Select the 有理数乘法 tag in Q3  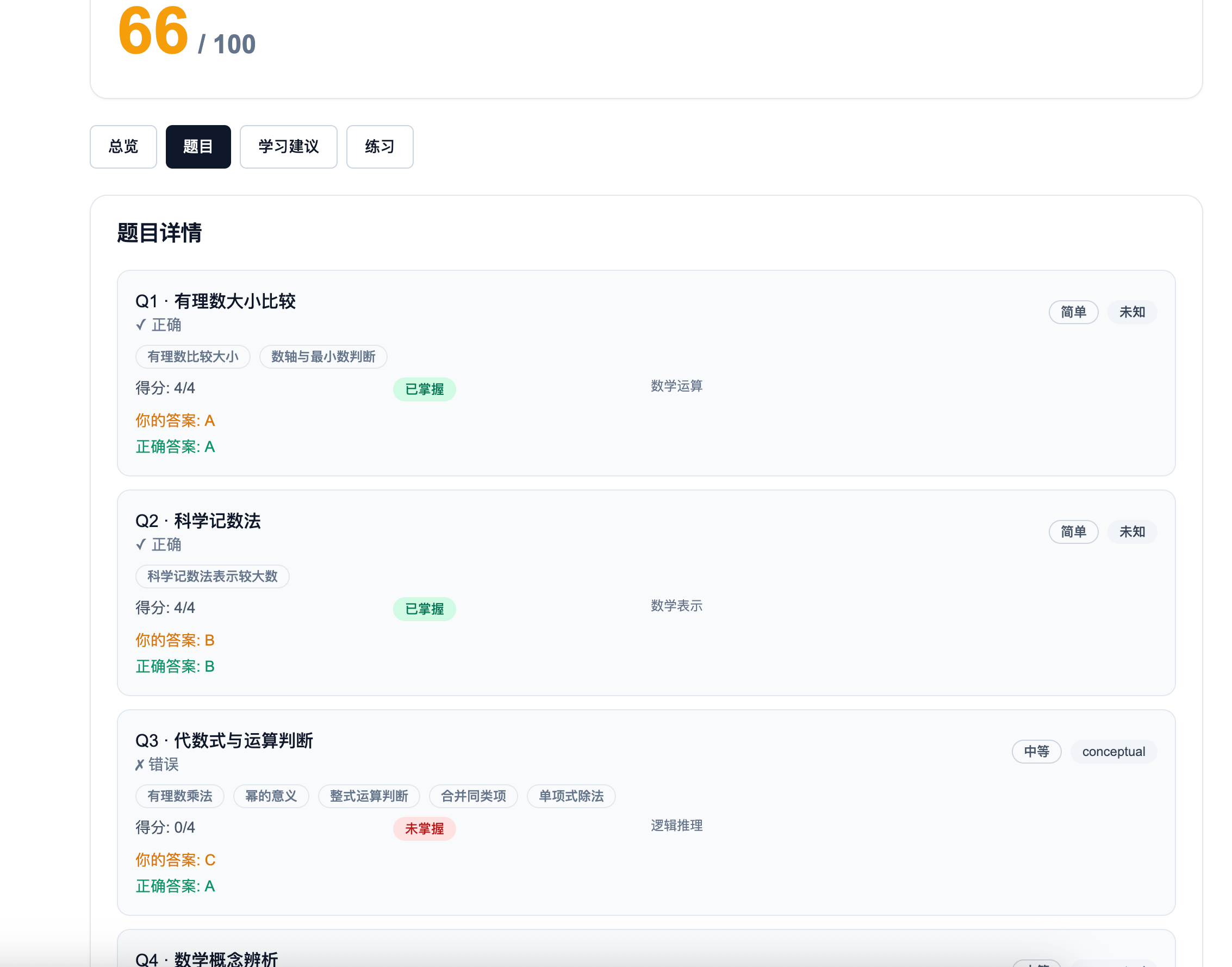point(179,796)
